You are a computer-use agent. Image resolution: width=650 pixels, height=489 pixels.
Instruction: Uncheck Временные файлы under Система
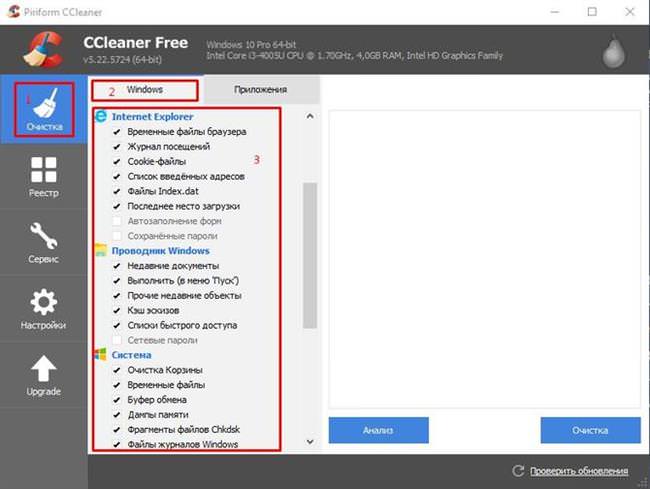coord(117,385)
